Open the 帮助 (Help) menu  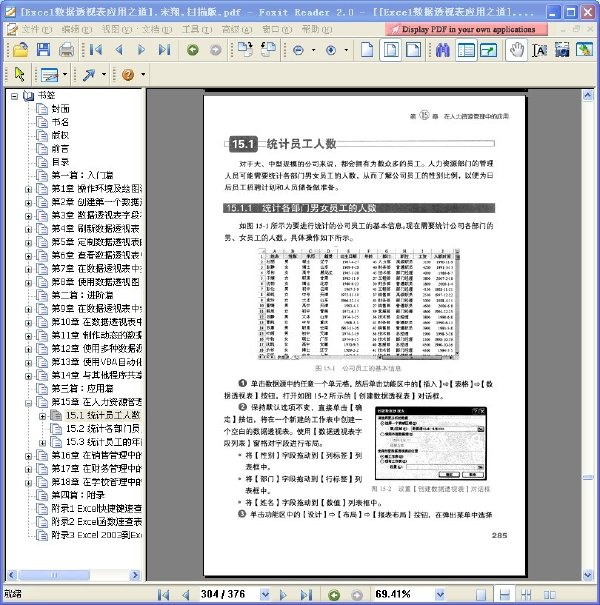(317, 29)
